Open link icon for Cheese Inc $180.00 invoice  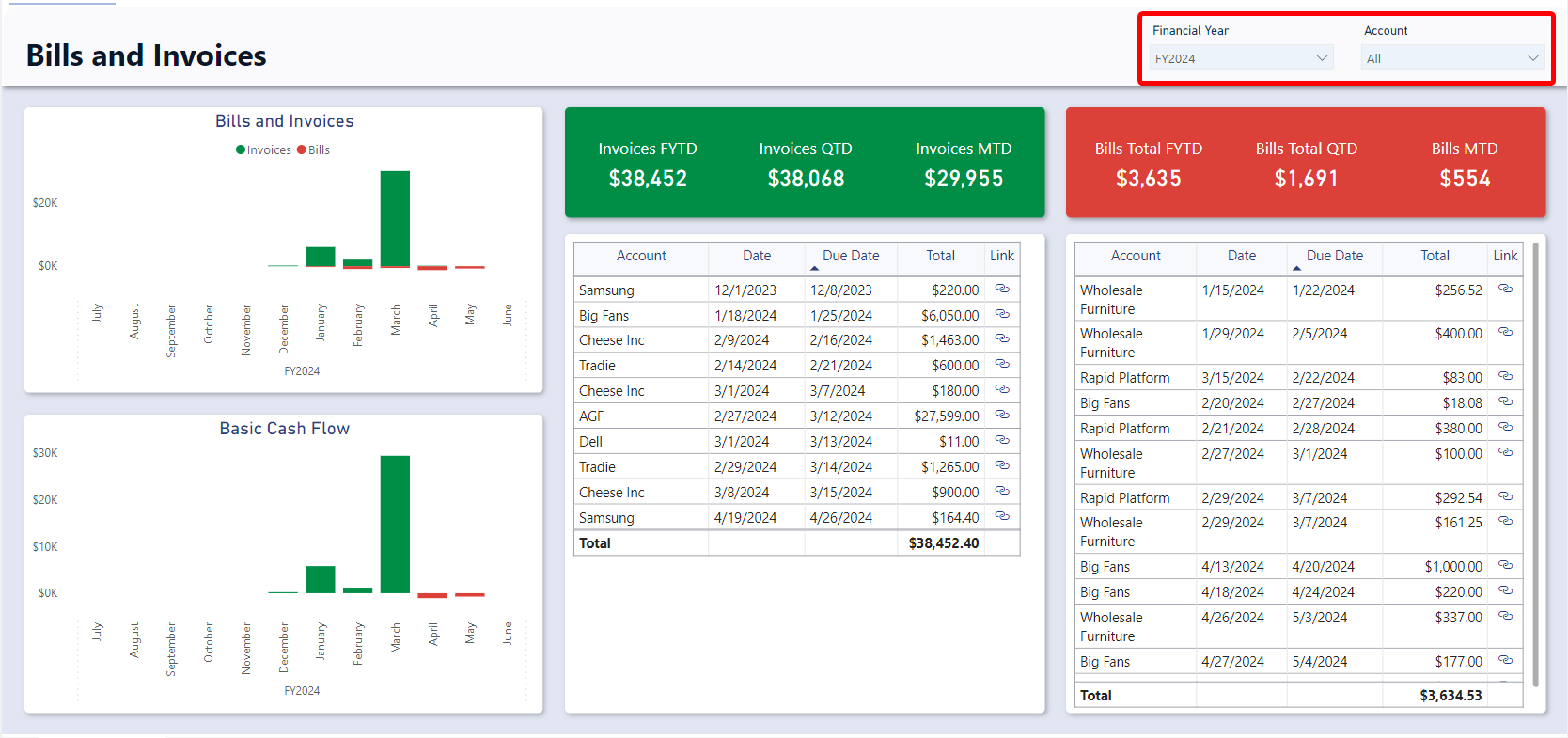point(1002,389)
